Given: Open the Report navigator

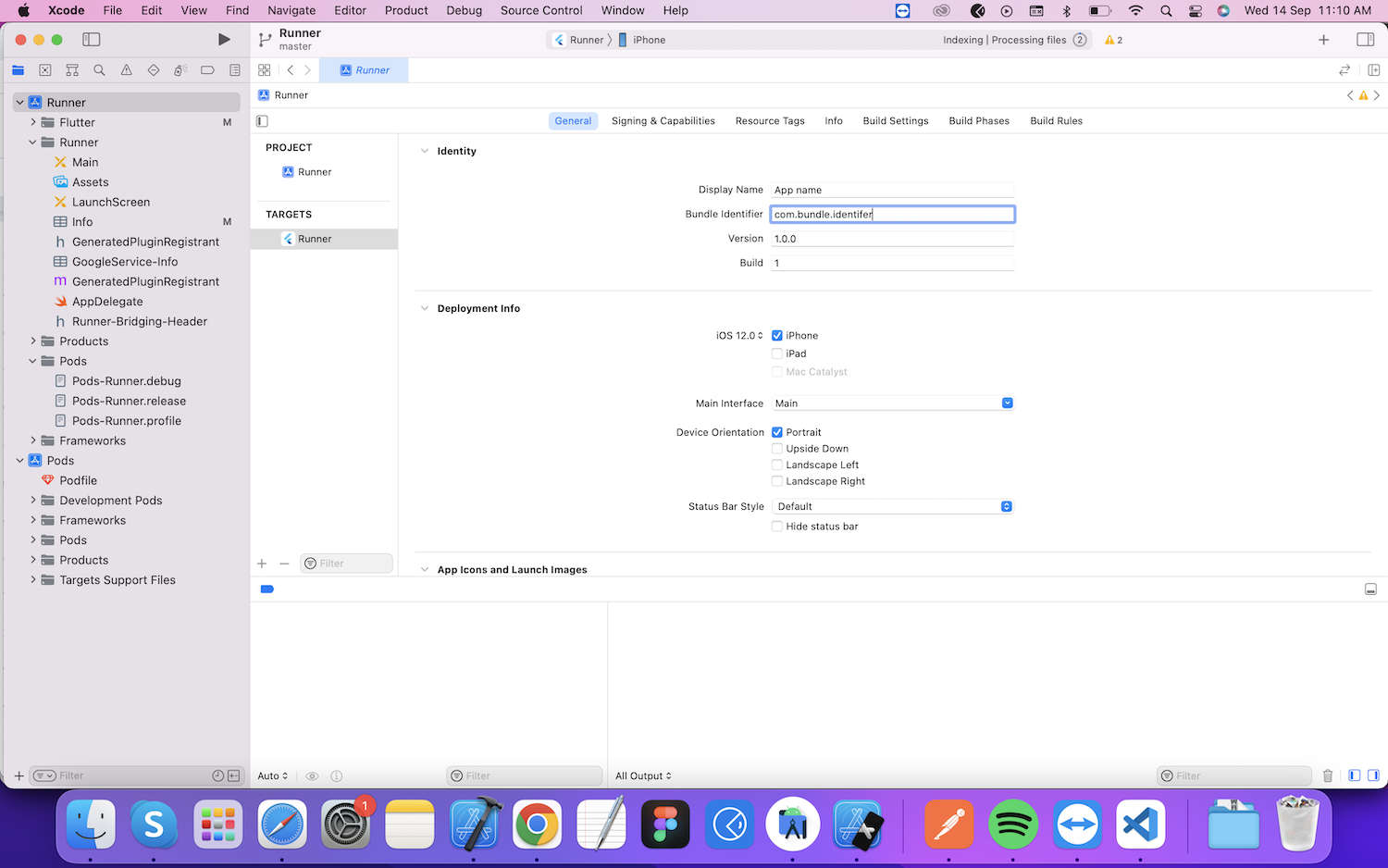Looking at the screenshot, I should (235, 70).
